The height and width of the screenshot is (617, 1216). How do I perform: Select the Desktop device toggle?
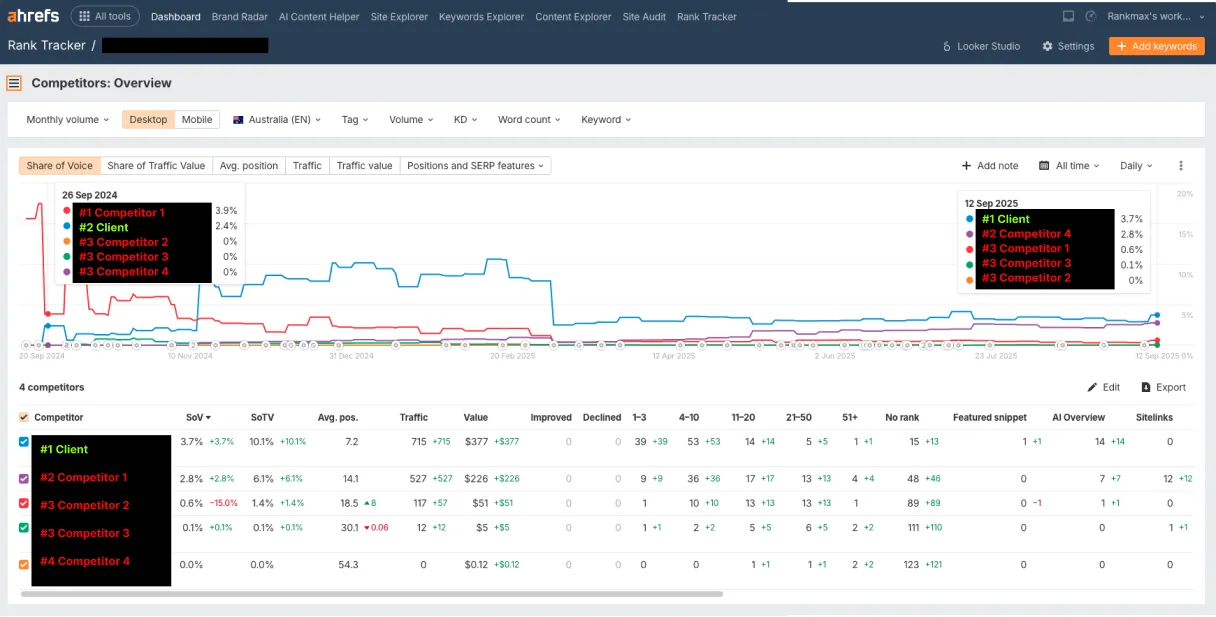149,119
